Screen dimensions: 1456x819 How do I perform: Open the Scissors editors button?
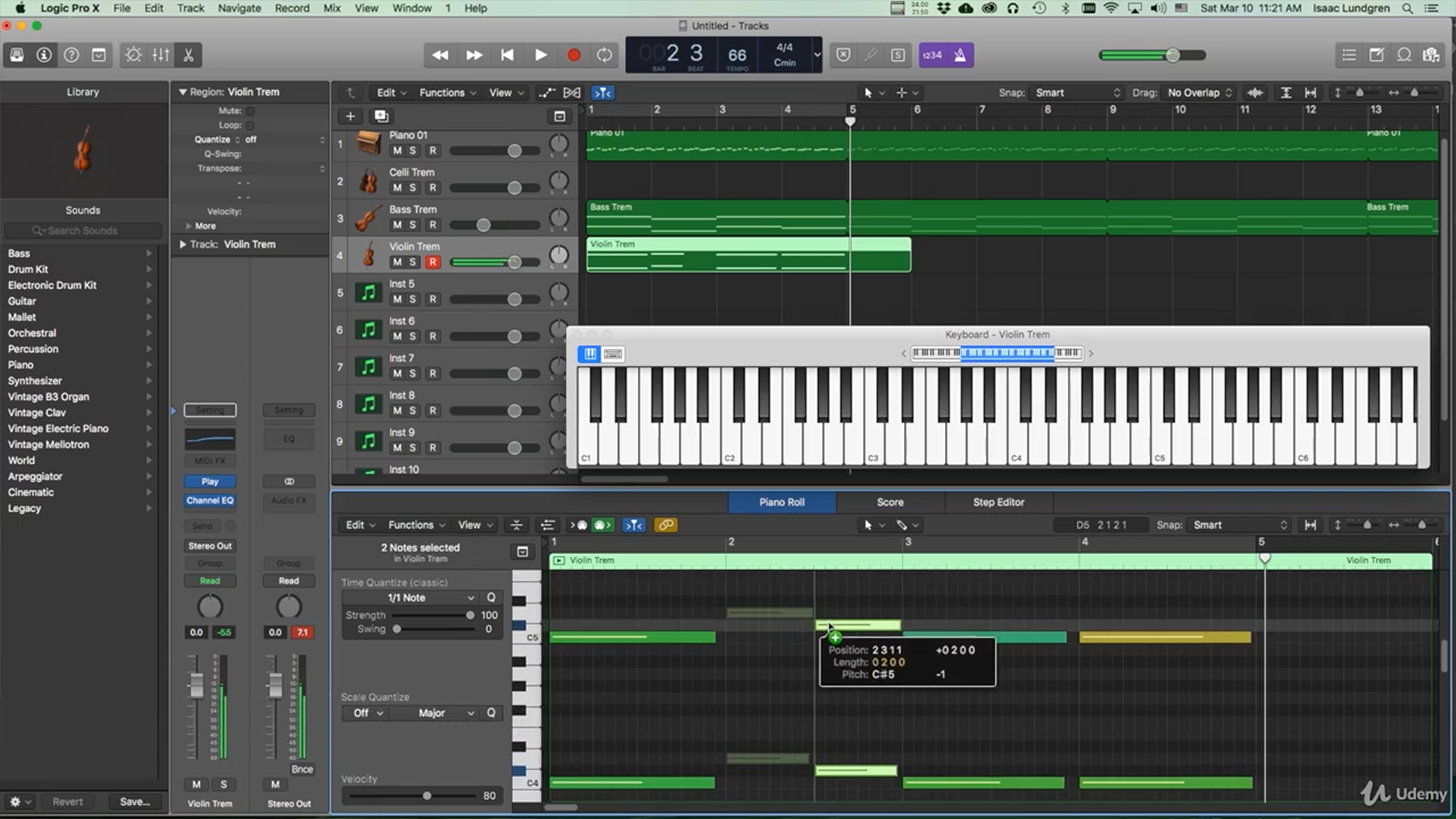point(189,55)
